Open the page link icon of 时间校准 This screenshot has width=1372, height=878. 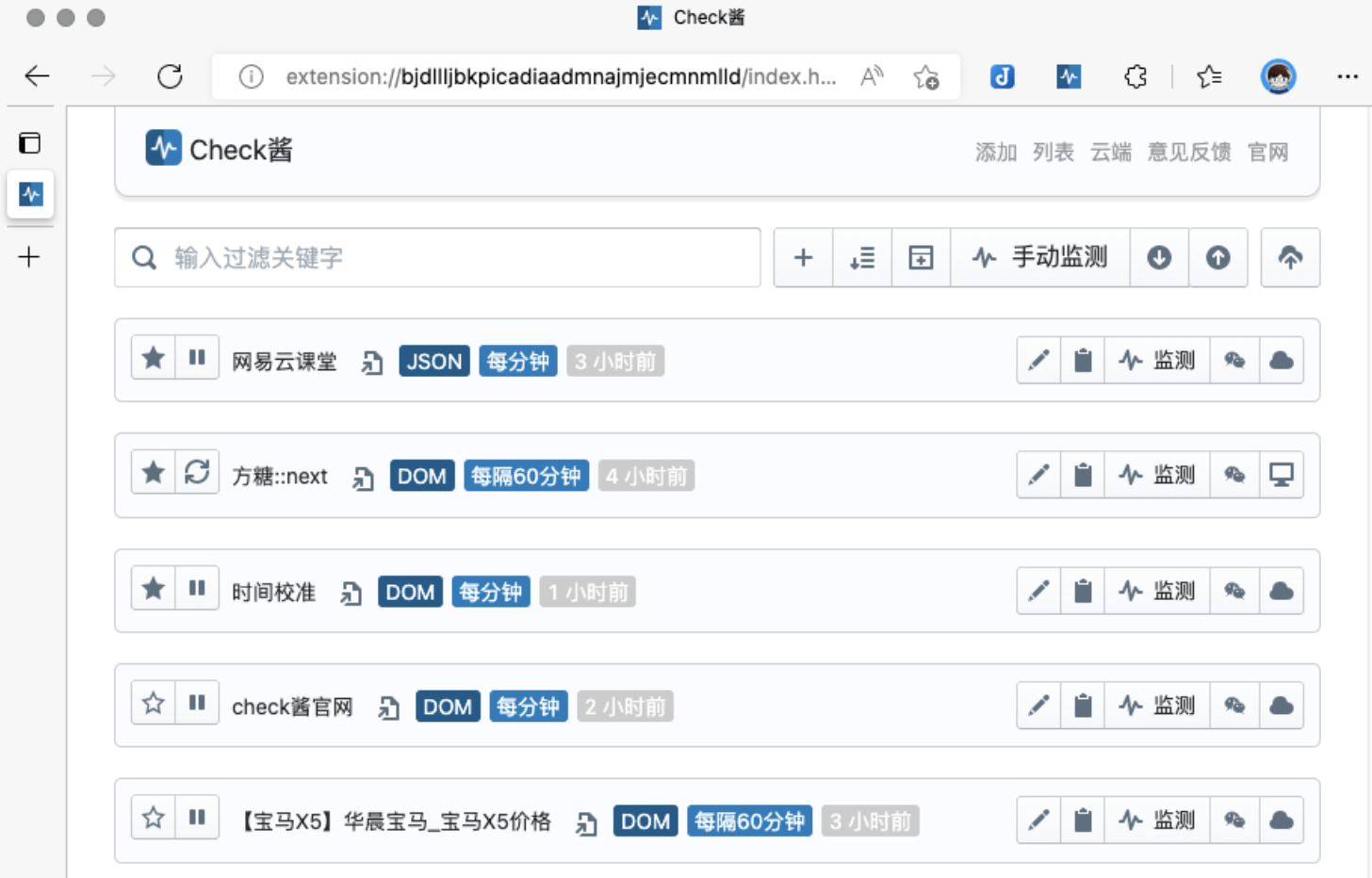(x=351, y=593)
